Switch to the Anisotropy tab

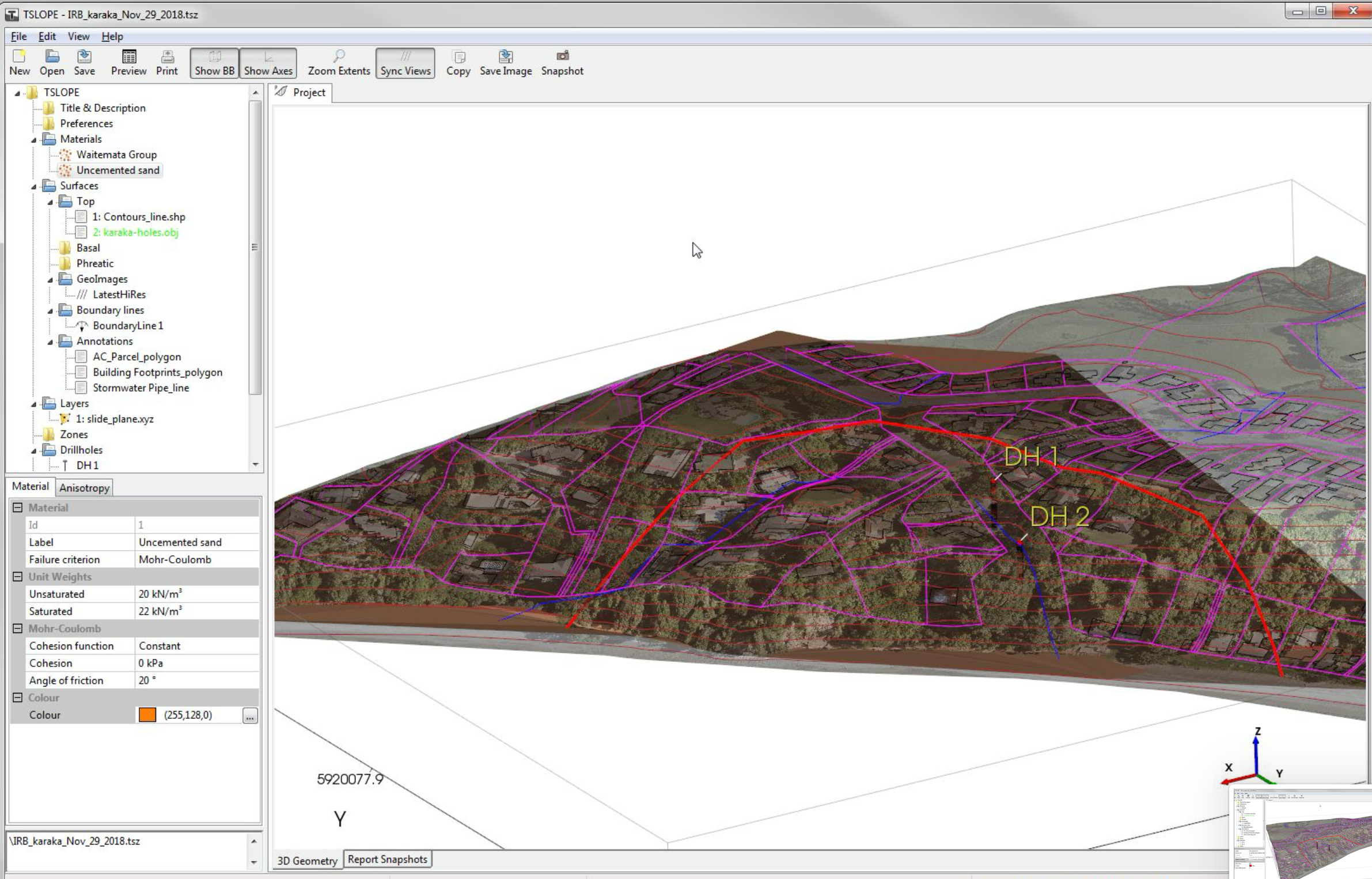(x=84, y=487)
